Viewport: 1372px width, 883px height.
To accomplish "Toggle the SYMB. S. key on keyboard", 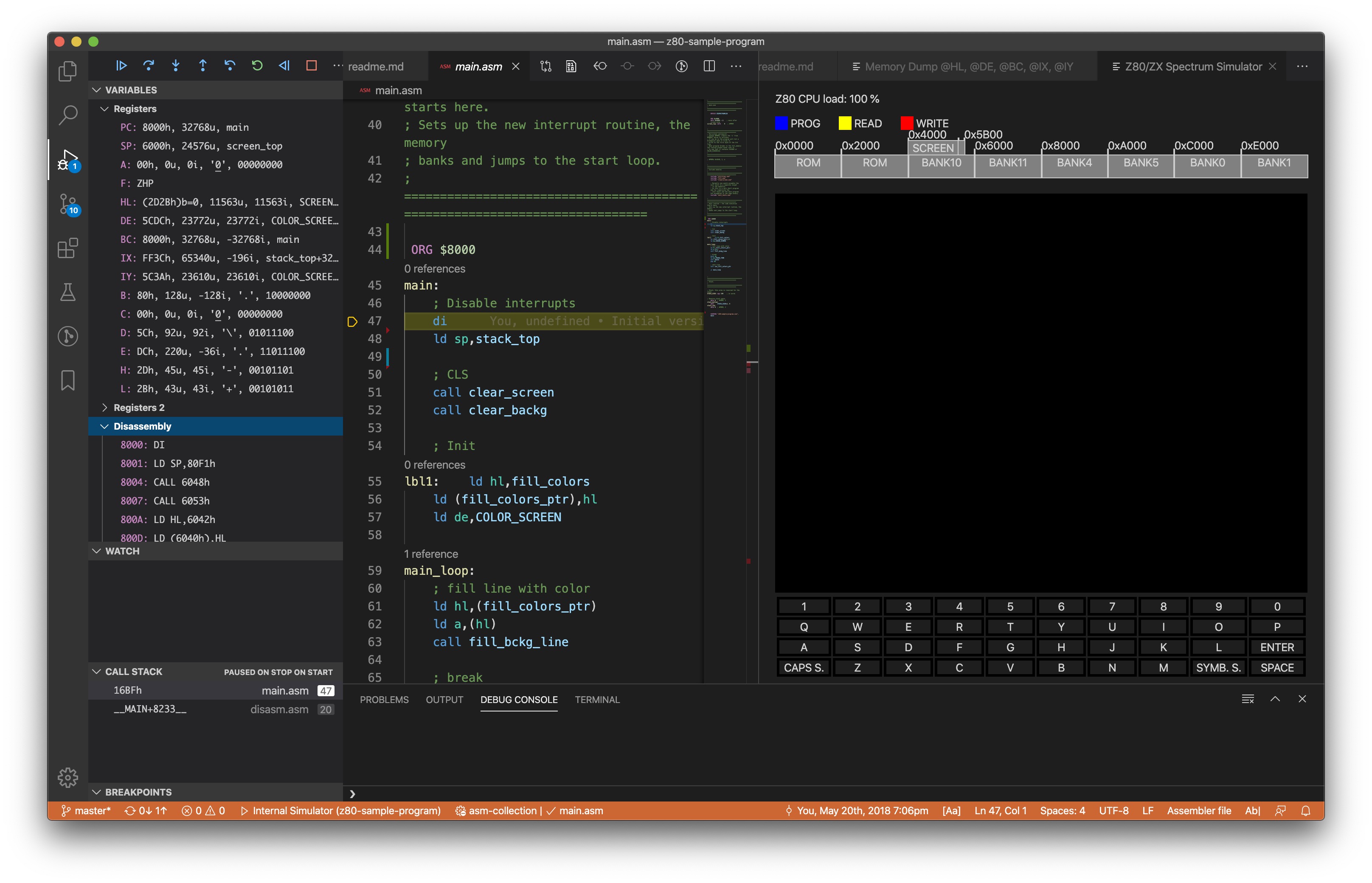I will click(x=1218, y=667).
